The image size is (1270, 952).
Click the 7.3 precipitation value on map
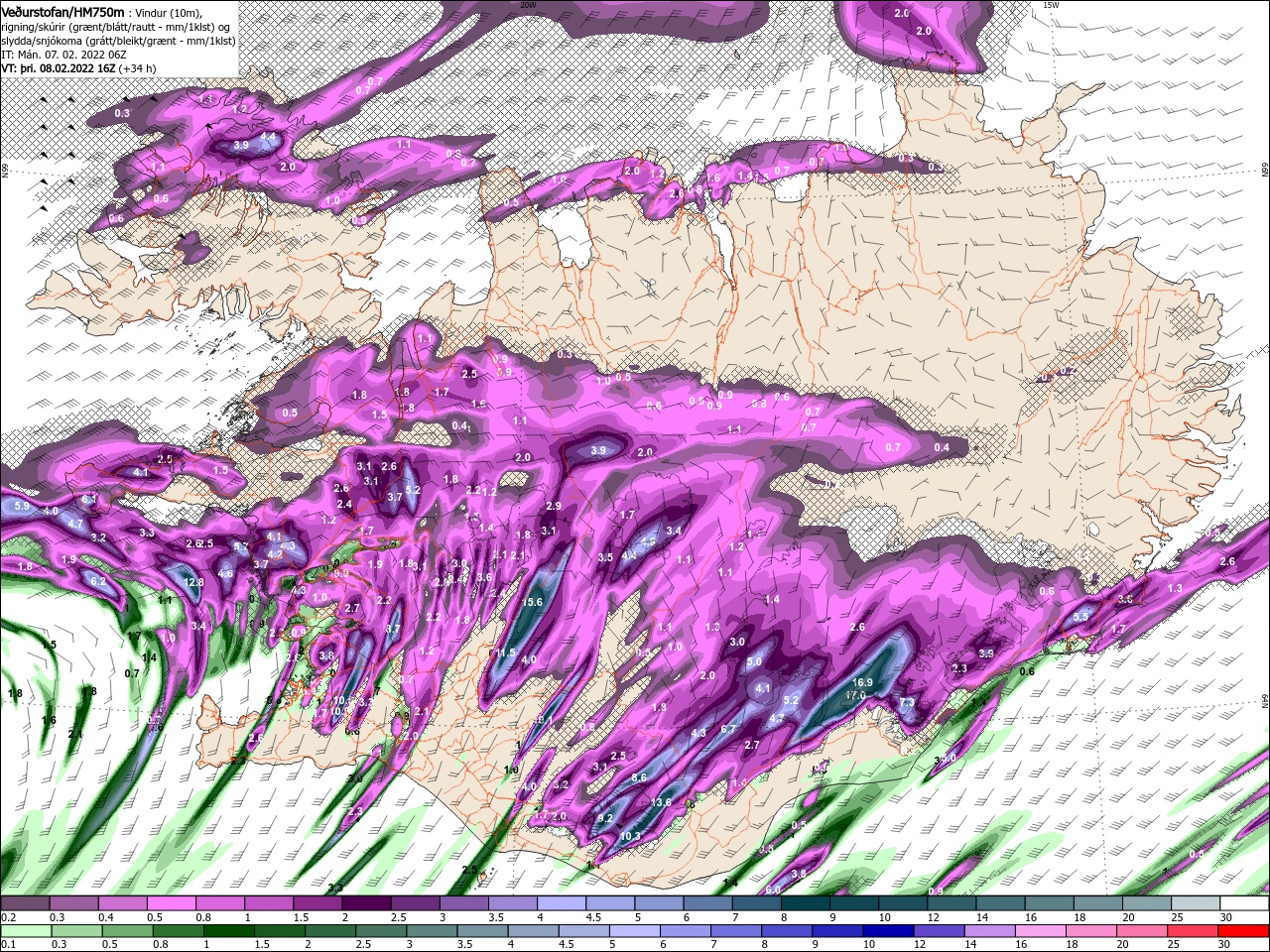click(x=907, y=703)
